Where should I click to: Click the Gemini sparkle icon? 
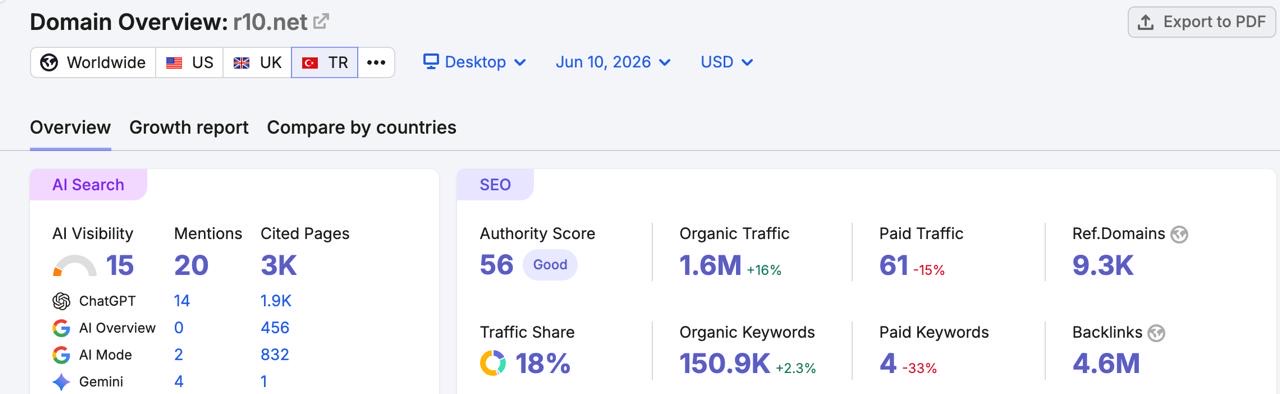[61, 382]
